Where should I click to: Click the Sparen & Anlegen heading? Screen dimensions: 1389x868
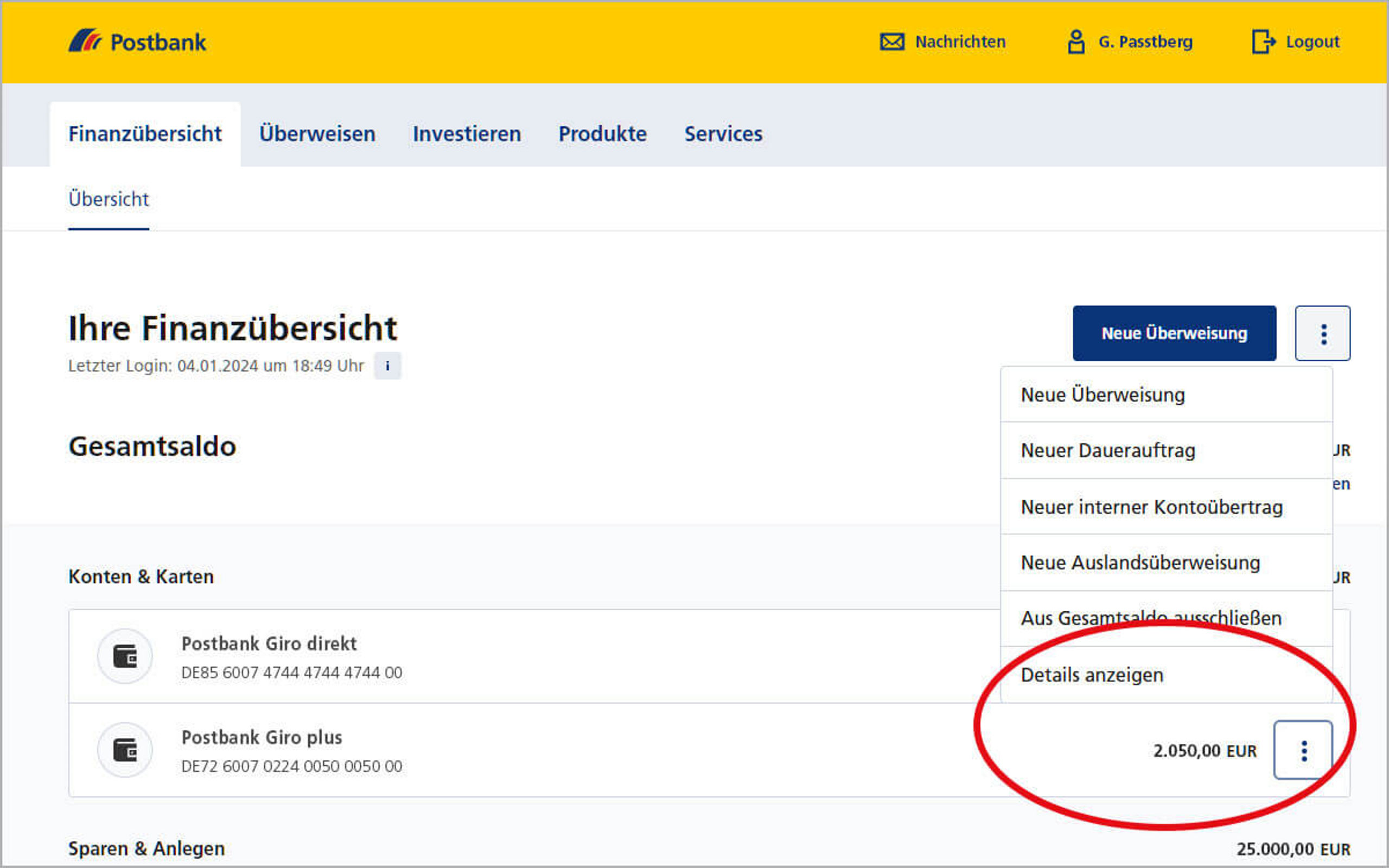tap(146, 848)
